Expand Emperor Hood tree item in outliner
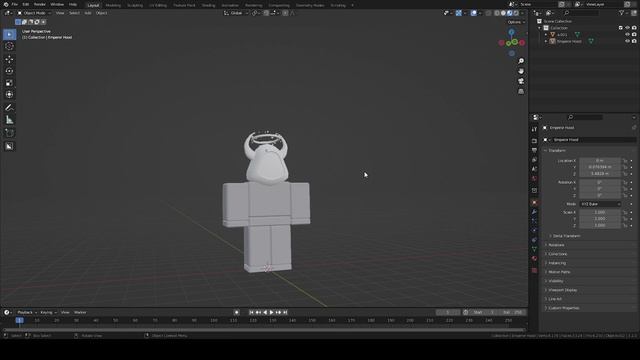This screenshot has width=640, height=360. 546,41
